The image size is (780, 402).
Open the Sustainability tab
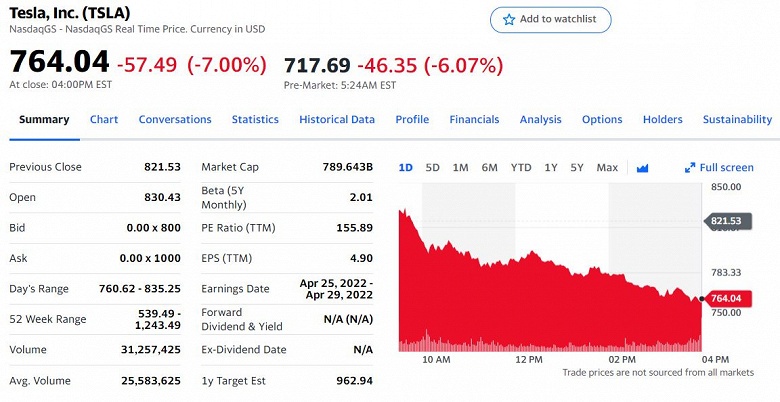737,120
